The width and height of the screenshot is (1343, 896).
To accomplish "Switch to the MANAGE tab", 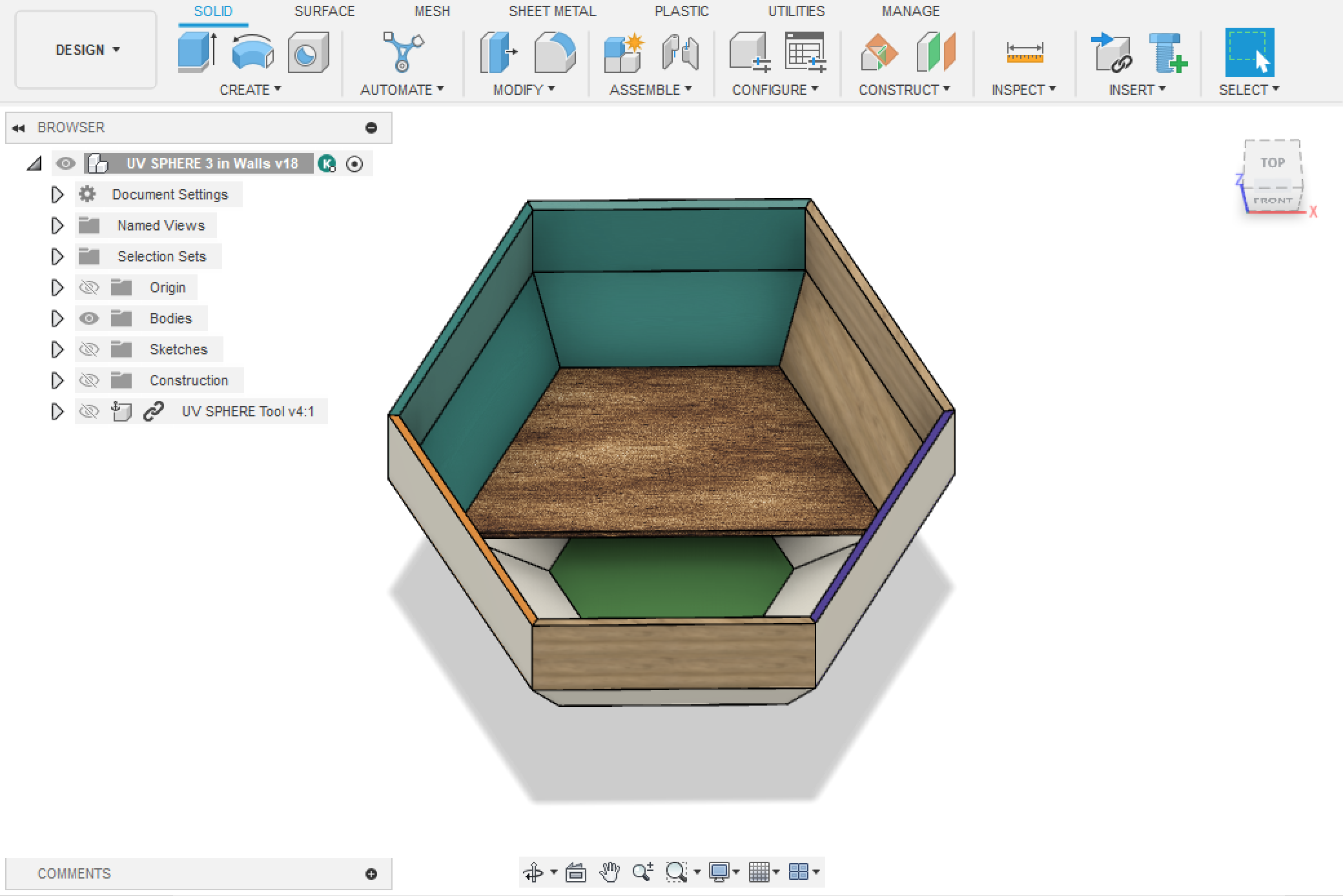I will point(910,11).
